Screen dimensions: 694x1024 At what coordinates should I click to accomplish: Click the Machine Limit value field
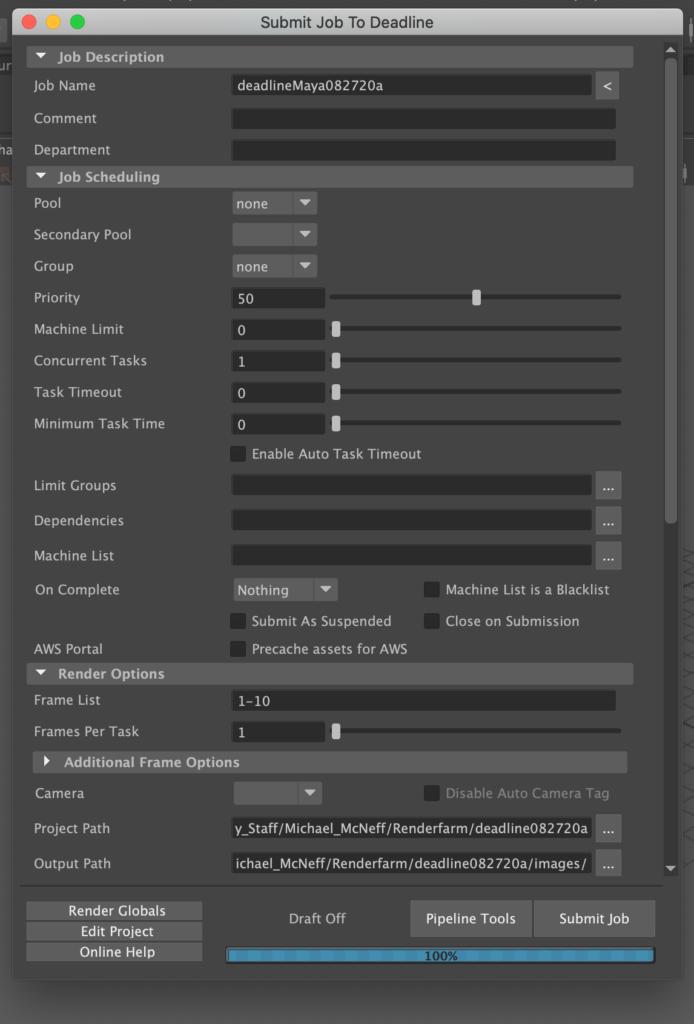point(279,330)
